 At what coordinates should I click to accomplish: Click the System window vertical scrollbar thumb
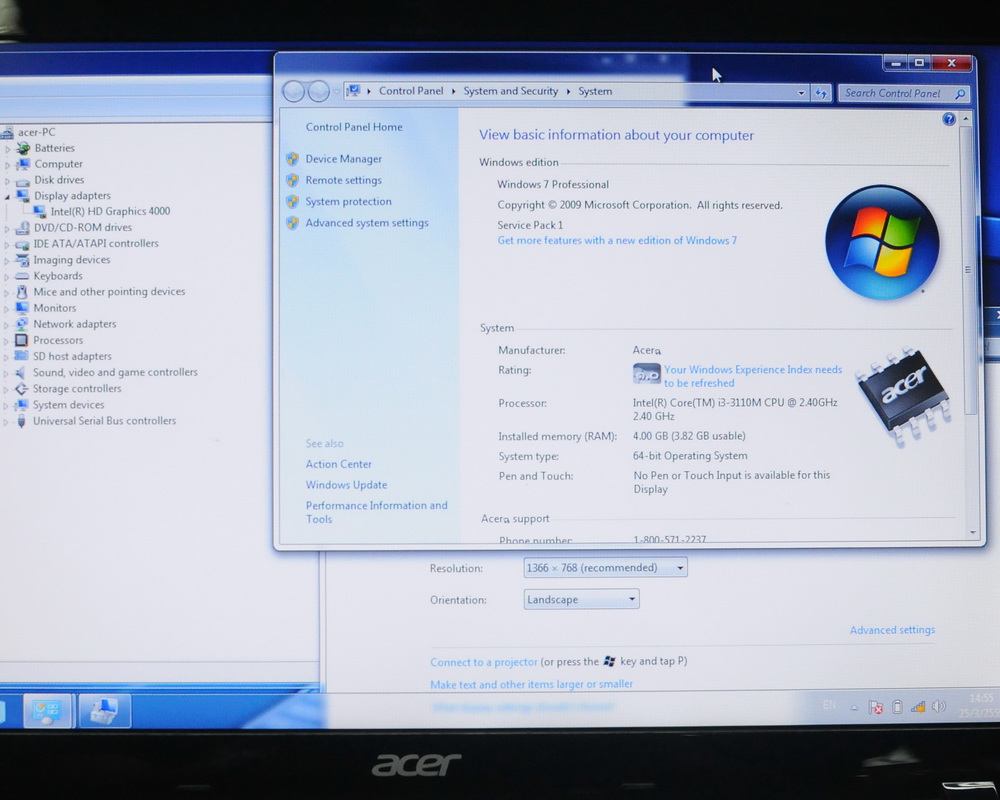point(967,270)
